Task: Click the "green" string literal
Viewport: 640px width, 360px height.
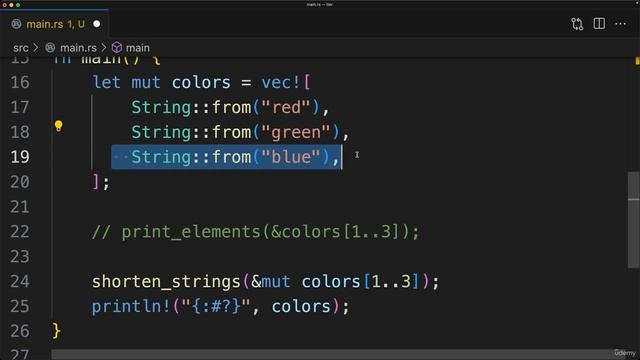Action: click(296, 133)
